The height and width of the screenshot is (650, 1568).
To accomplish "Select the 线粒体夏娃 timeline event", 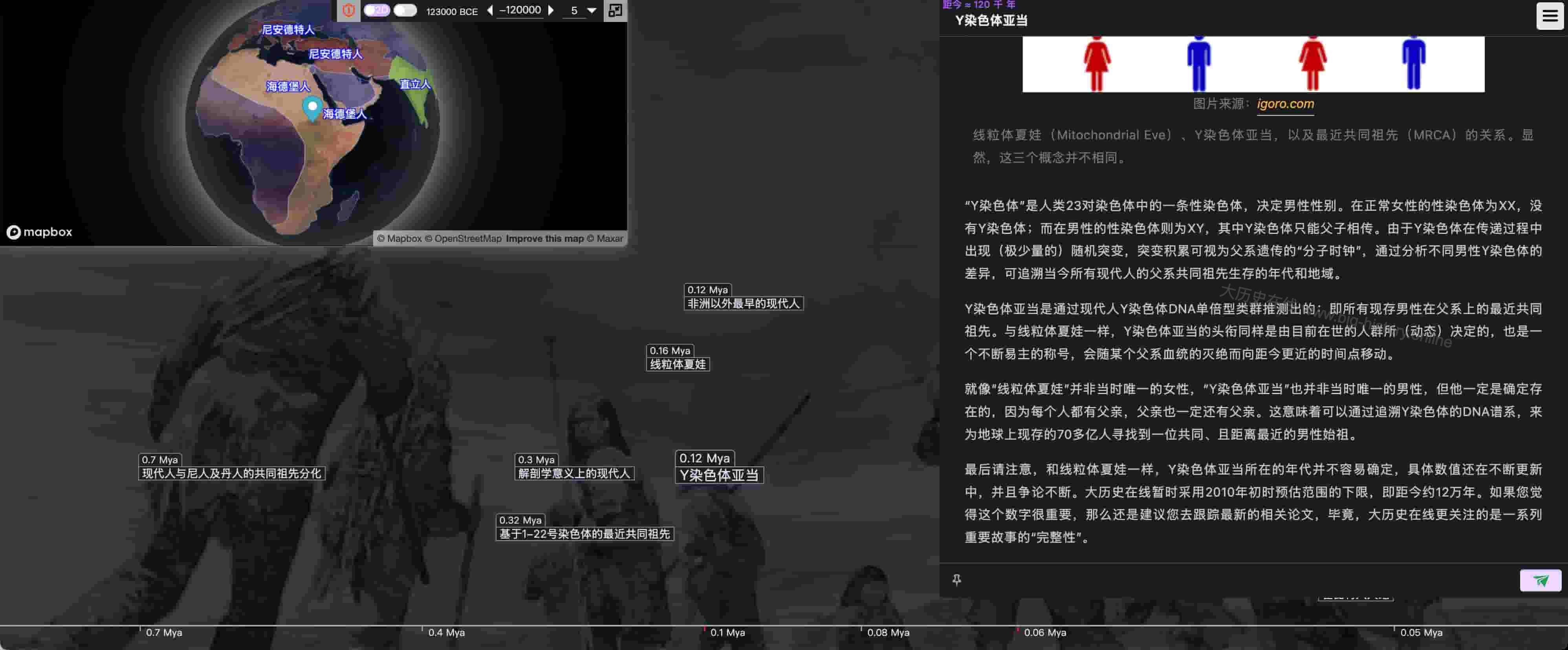I will (678, 364).
